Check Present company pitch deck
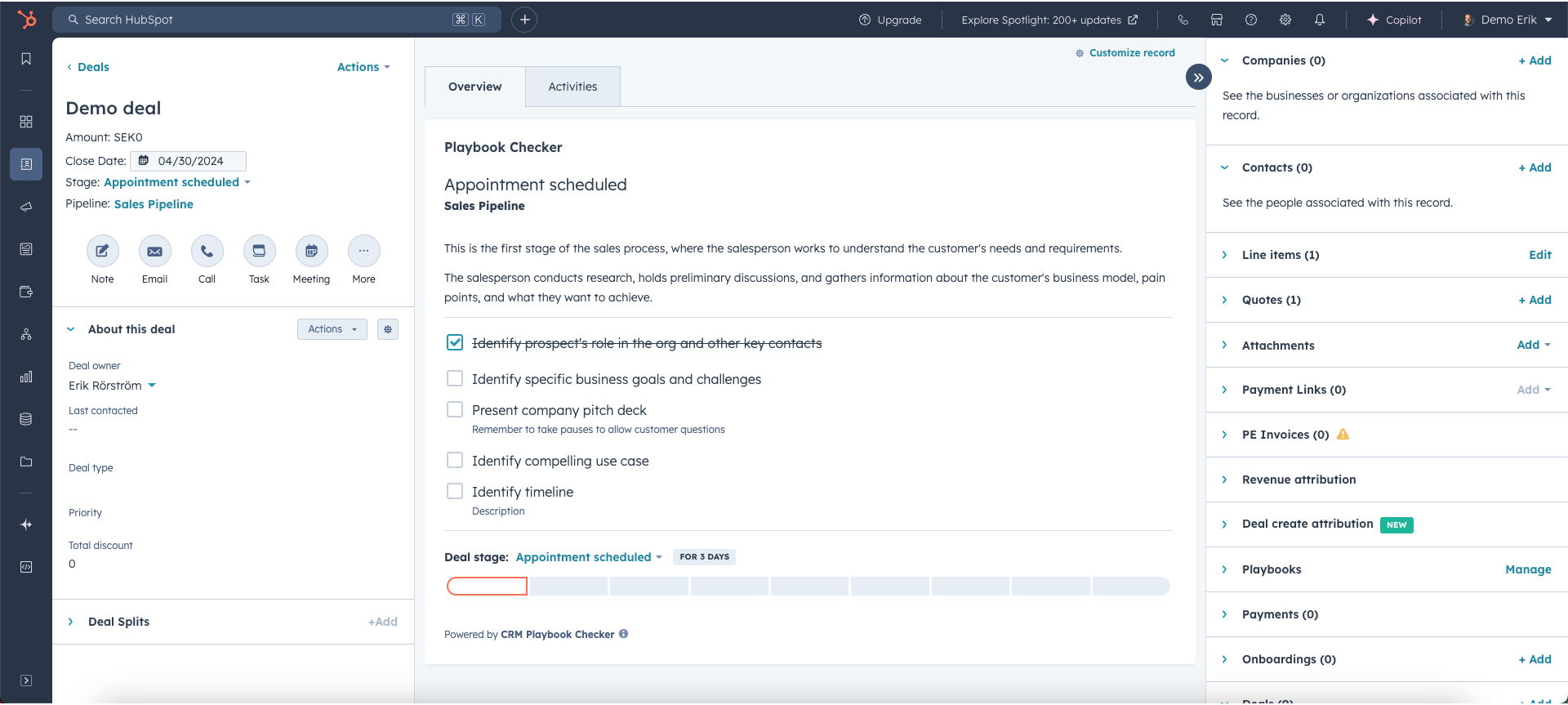Screen dimensions: 1568x705 455,409
